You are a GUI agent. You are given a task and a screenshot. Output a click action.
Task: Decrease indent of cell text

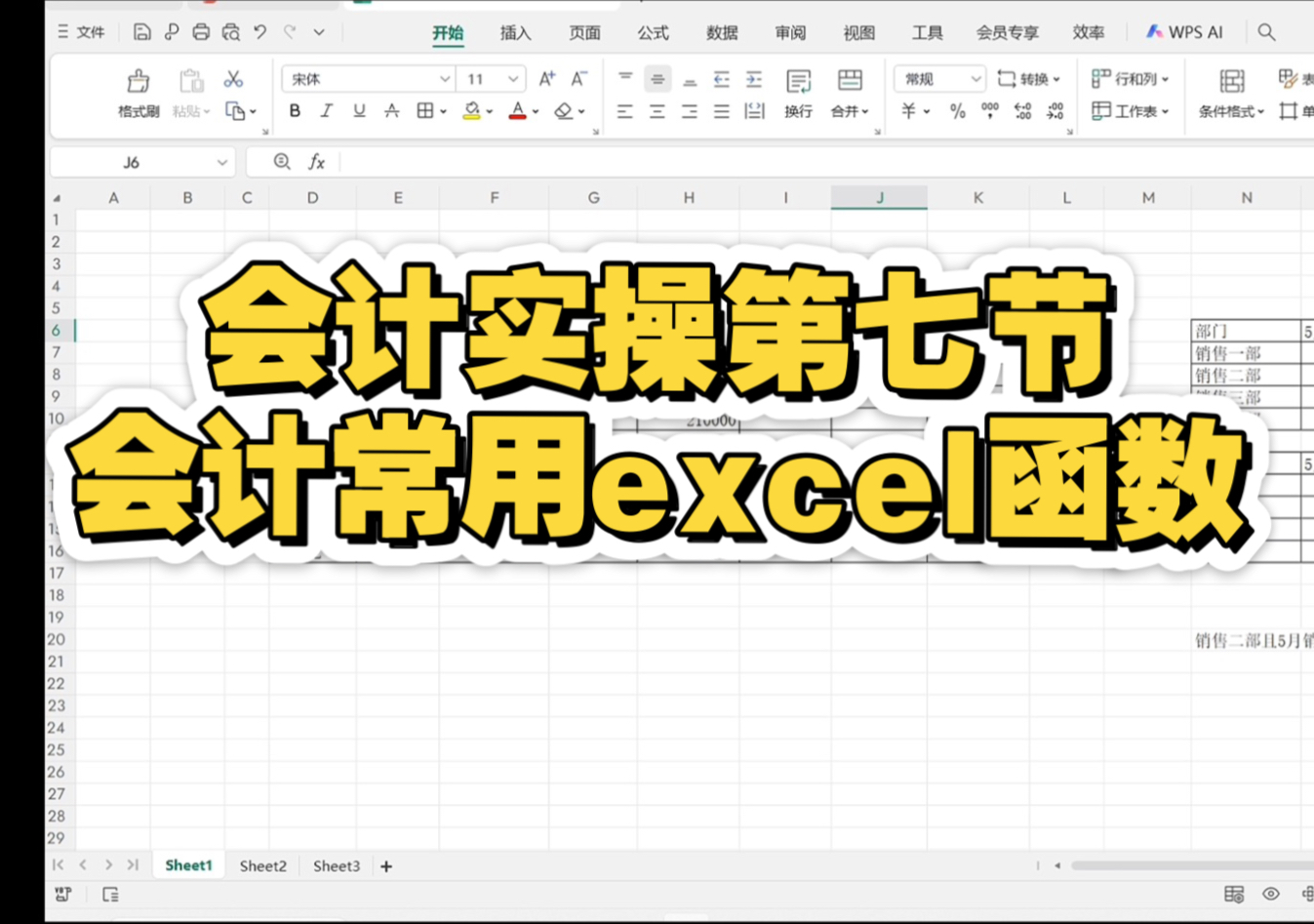tap(722, 79)
